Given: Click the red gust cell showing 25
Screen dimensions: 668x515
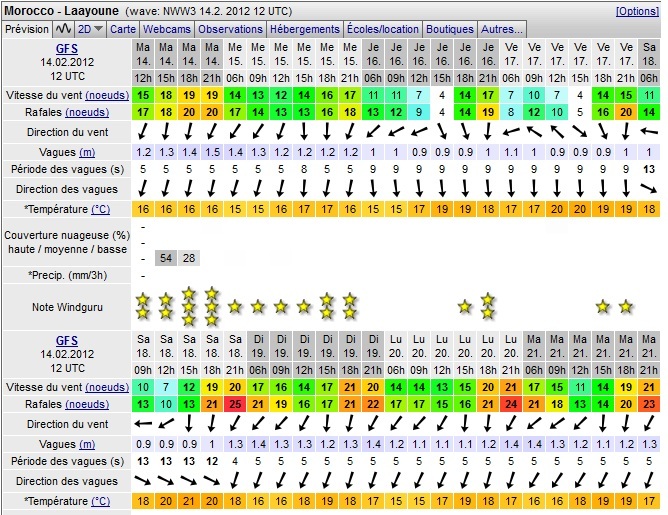Looking at the screenshot, I should click(x=235, y=404).
